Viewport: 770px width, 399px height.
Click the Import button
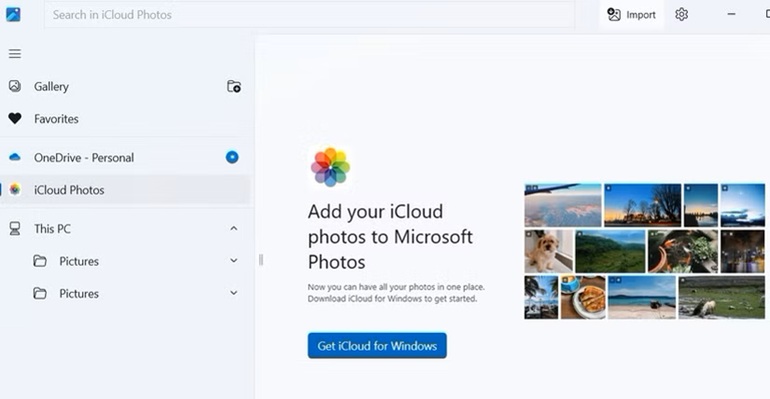[632, 15]
